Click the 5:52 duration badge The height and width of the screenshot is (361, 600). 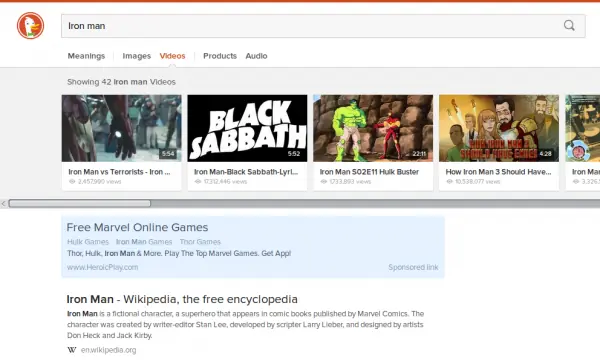click(294, 154)
